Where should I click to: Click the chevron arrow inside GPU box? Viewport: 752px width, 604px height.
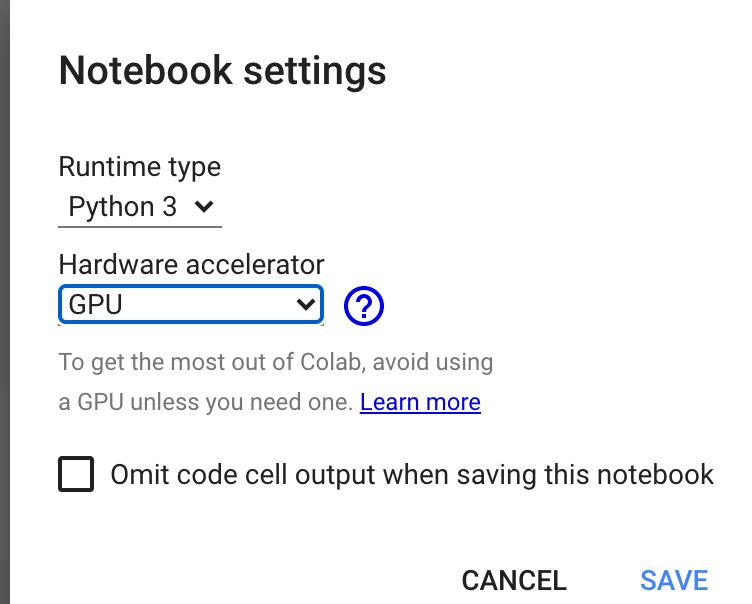(306, 304)
